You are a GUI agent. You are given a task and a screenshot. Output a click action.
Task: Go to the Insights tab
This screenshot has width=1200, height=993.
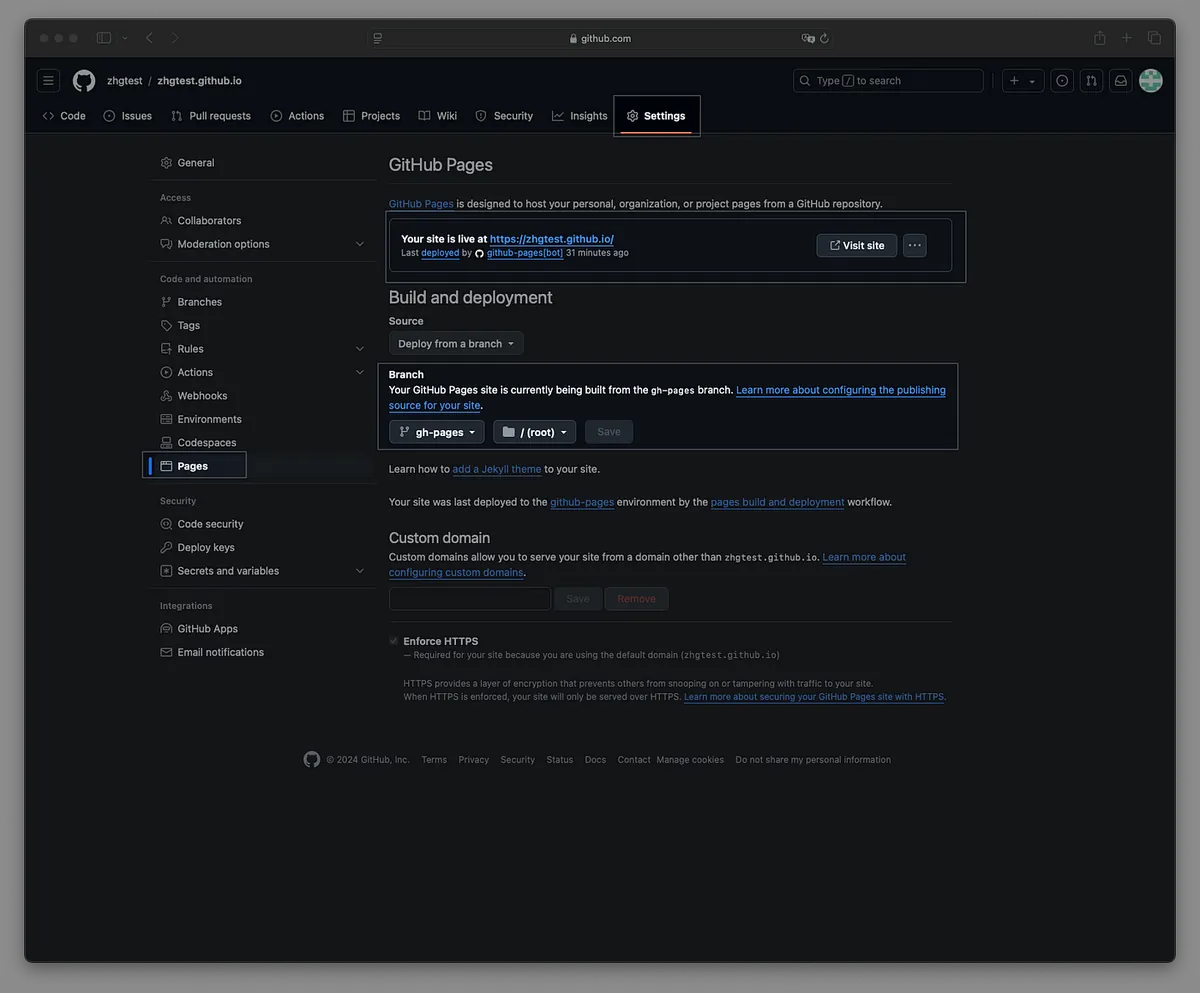pos(579,116)
